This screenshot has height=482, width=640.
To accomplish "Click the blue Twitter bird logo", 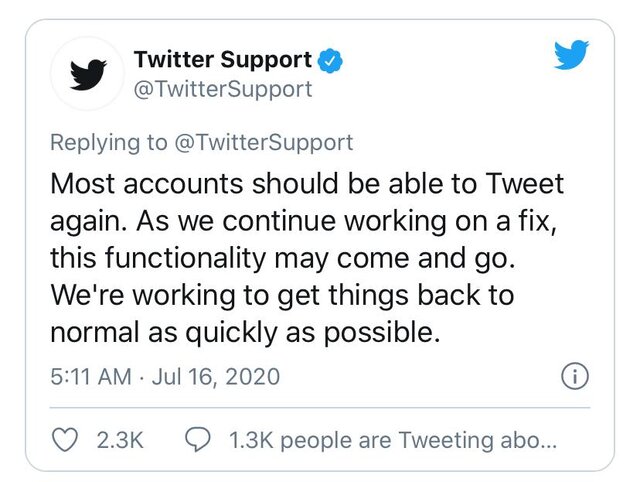I will point(571,56).
